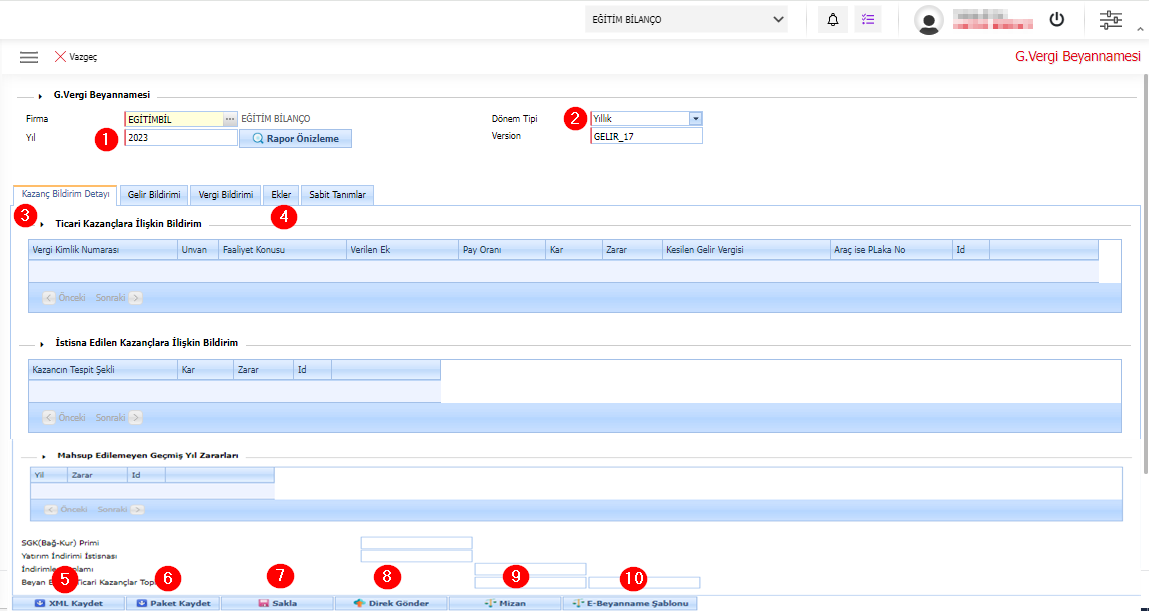
Task: Open the EĞİTİM BİLANÇO company dropdown
Action: (686, 20)
